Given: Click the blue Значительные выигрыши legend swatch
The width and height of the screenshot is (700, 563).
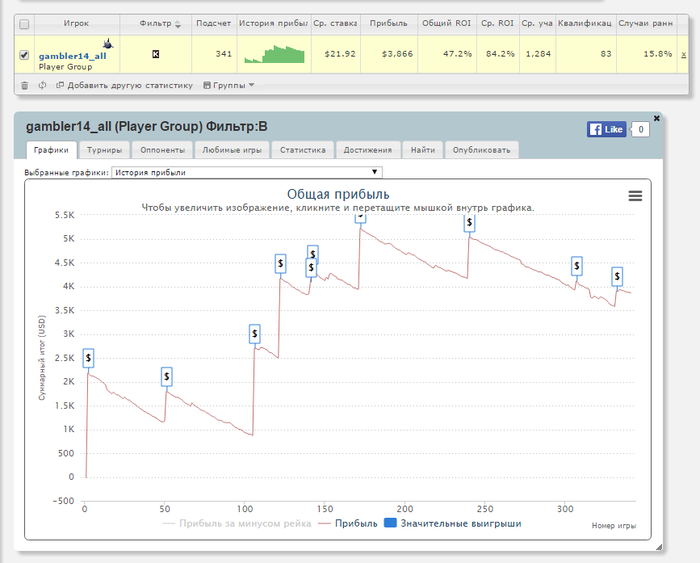Looking at the screenshot, I should click(x=390, y=523).
